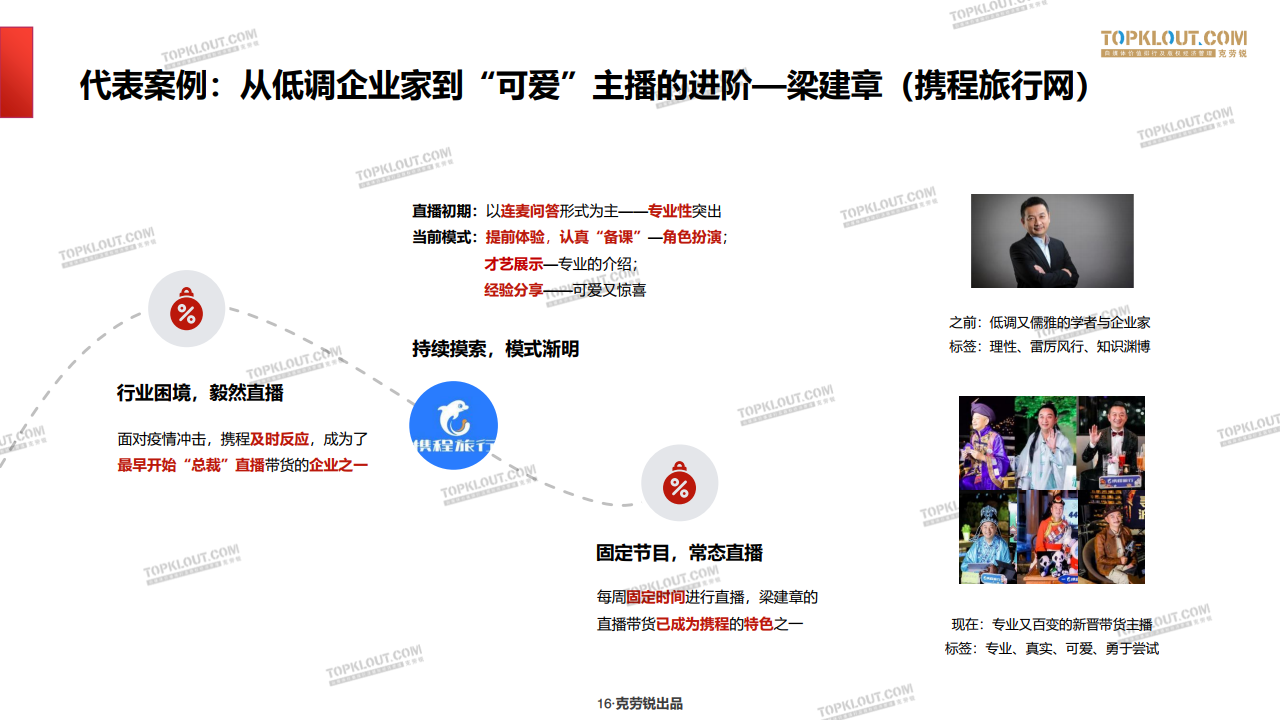Click the blue 携程旅行 dolphin logo
Screen dimensions: 1280x720
pos(453,426)
